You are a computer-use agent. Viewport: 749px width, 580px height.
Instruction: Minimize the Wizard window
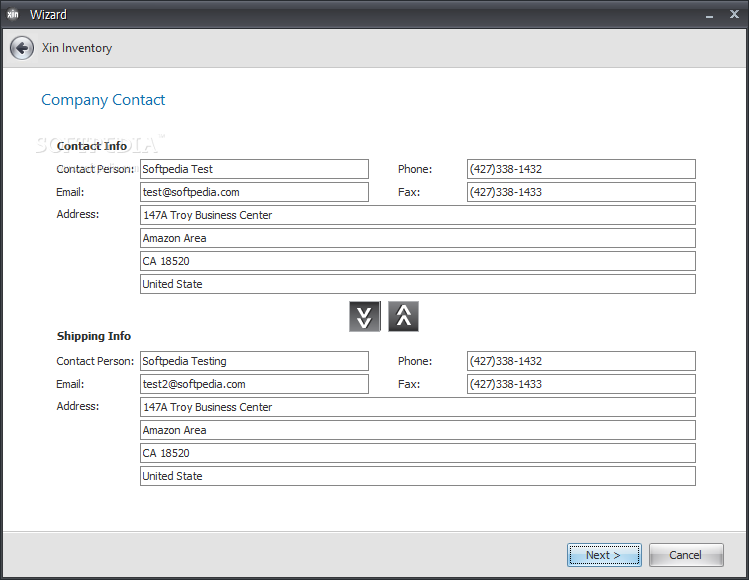[709, 15]
